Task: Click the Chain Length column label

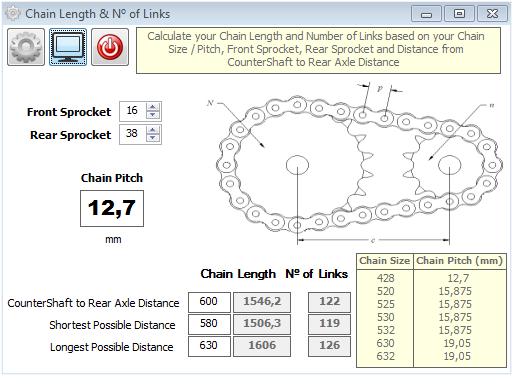Action: (238, 274)
